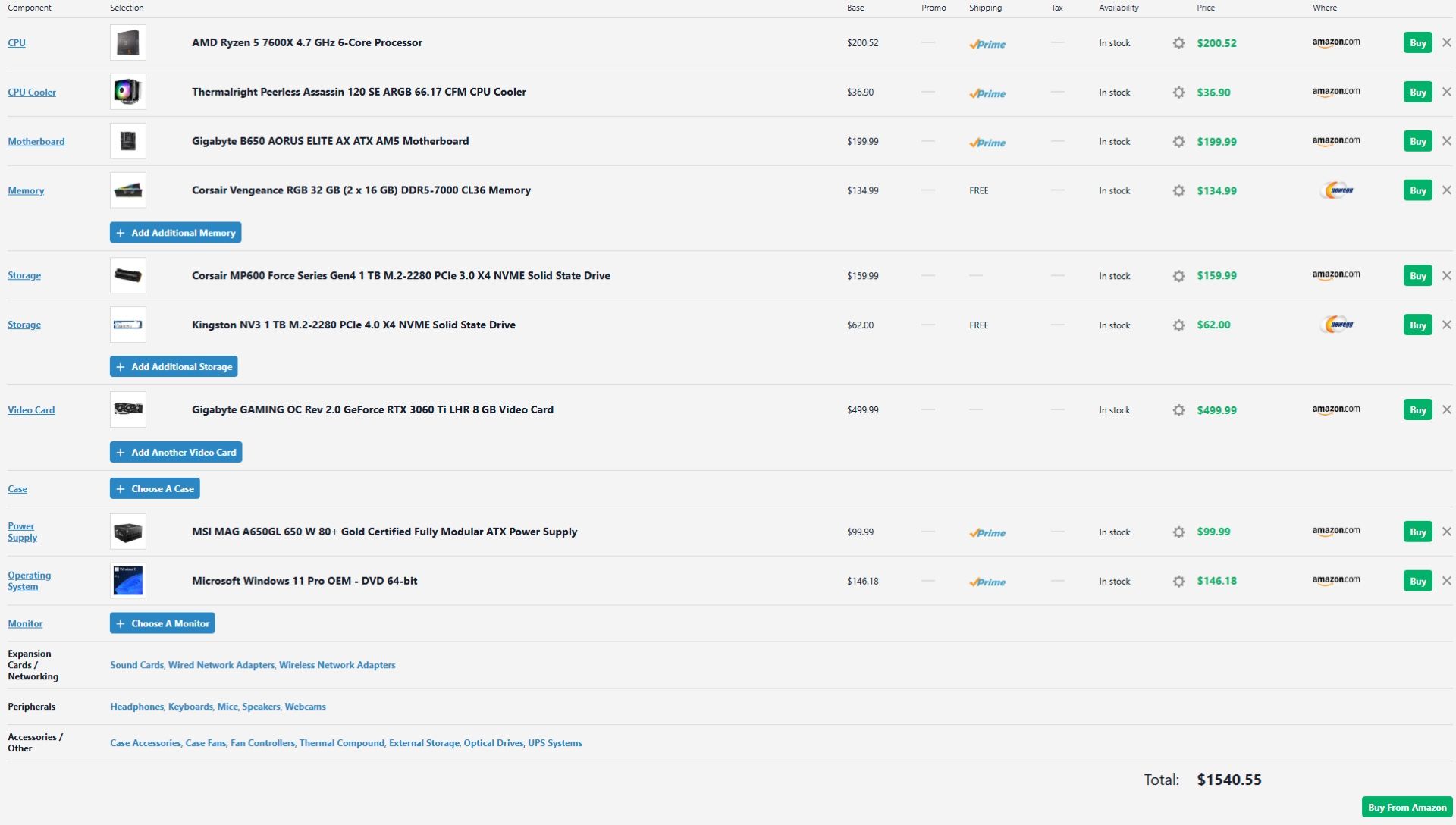Click $499.99 price in Video Card row
Screen dimensions: 1456x825
coord(1216,410)
